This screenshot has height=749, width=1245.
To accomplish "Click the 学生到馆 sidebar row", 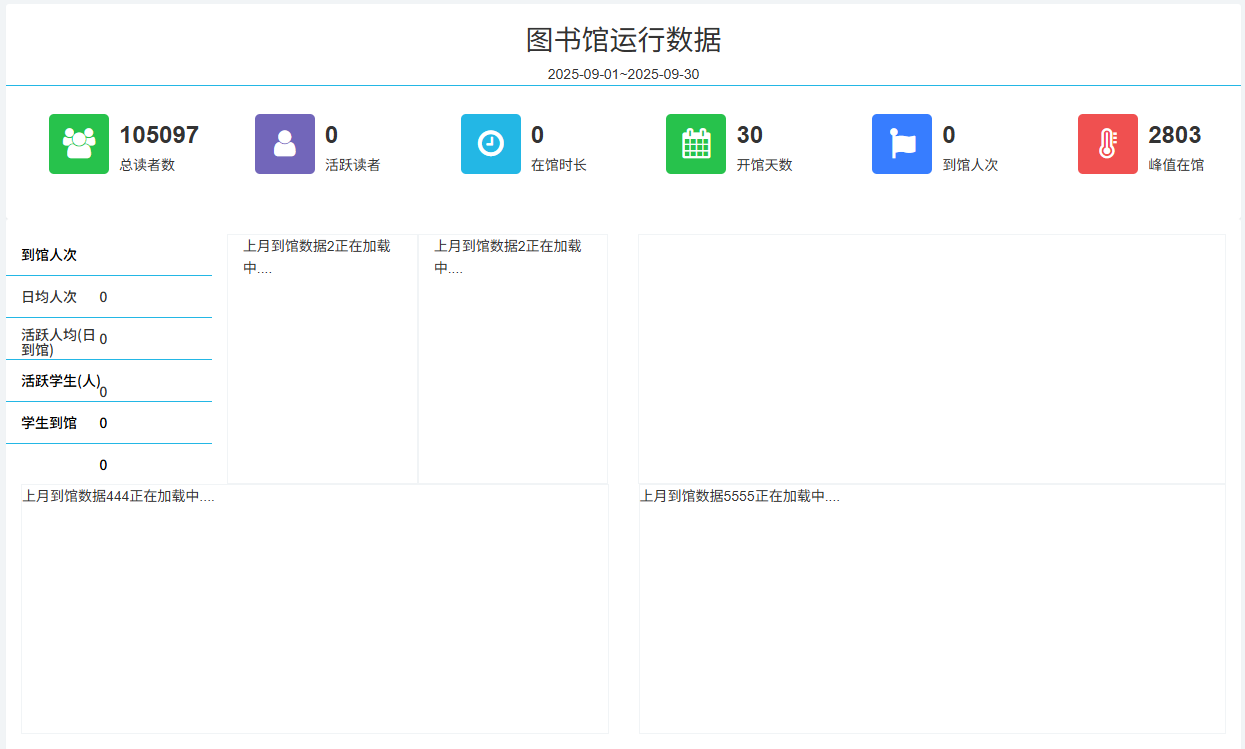I will [50, 422].
